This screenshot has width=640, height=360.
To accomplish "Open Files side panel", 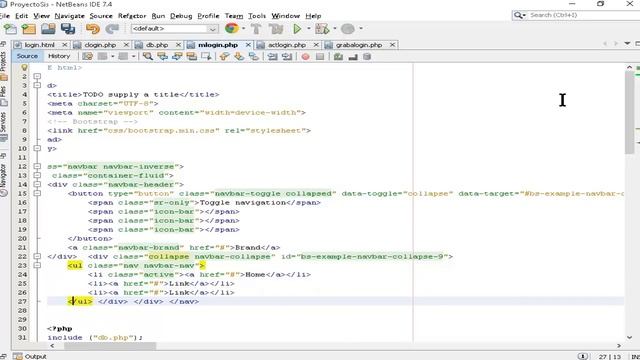I will pyautogui.click(x=4, y=96).
